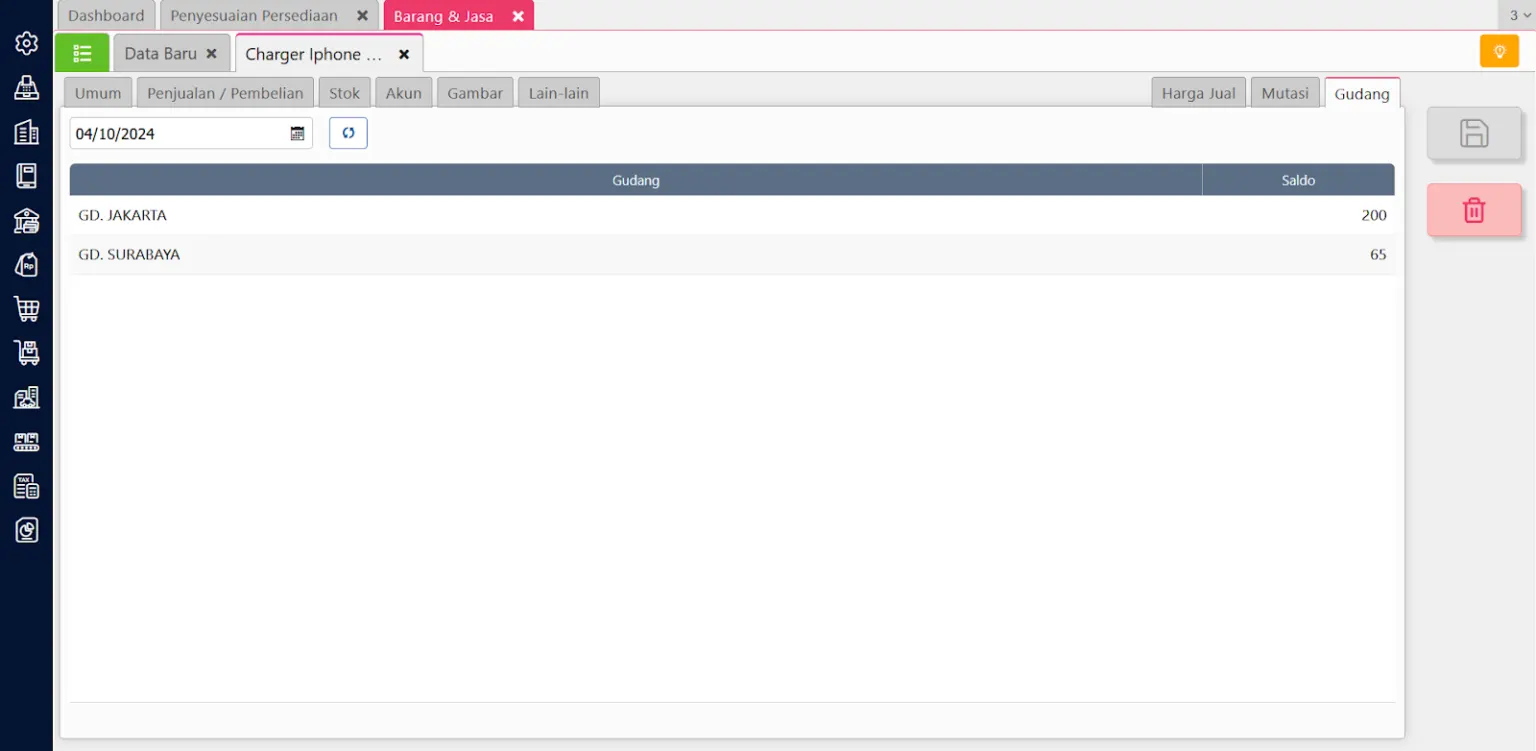This screenshot has height=751, width=1536.
Task: Click the floppy disk save button
Action: pyautogui.click(x=1474, y=133)
